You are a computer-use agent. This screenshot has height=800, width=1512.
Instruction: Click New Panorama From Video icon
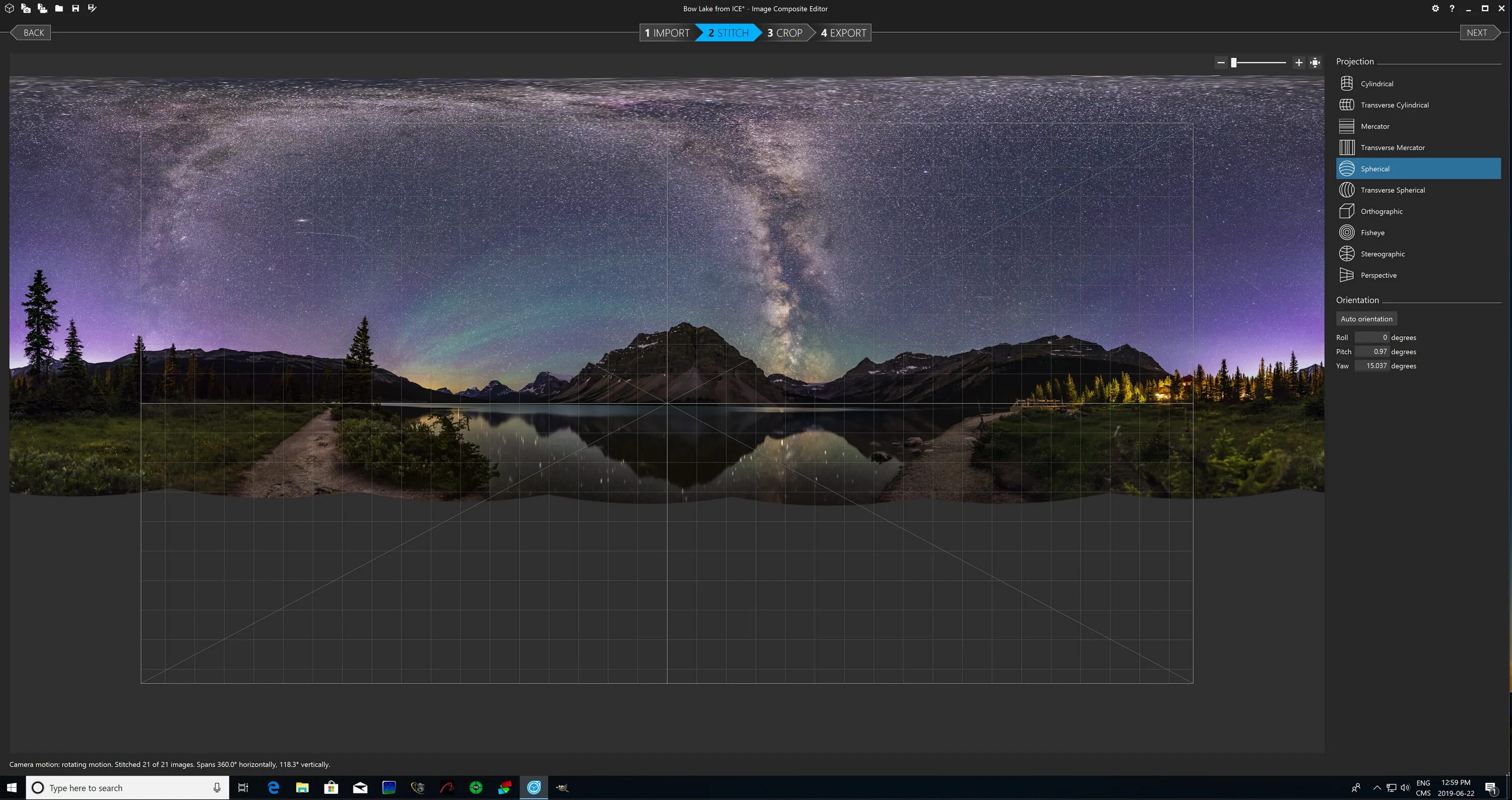tap(42, 8)
